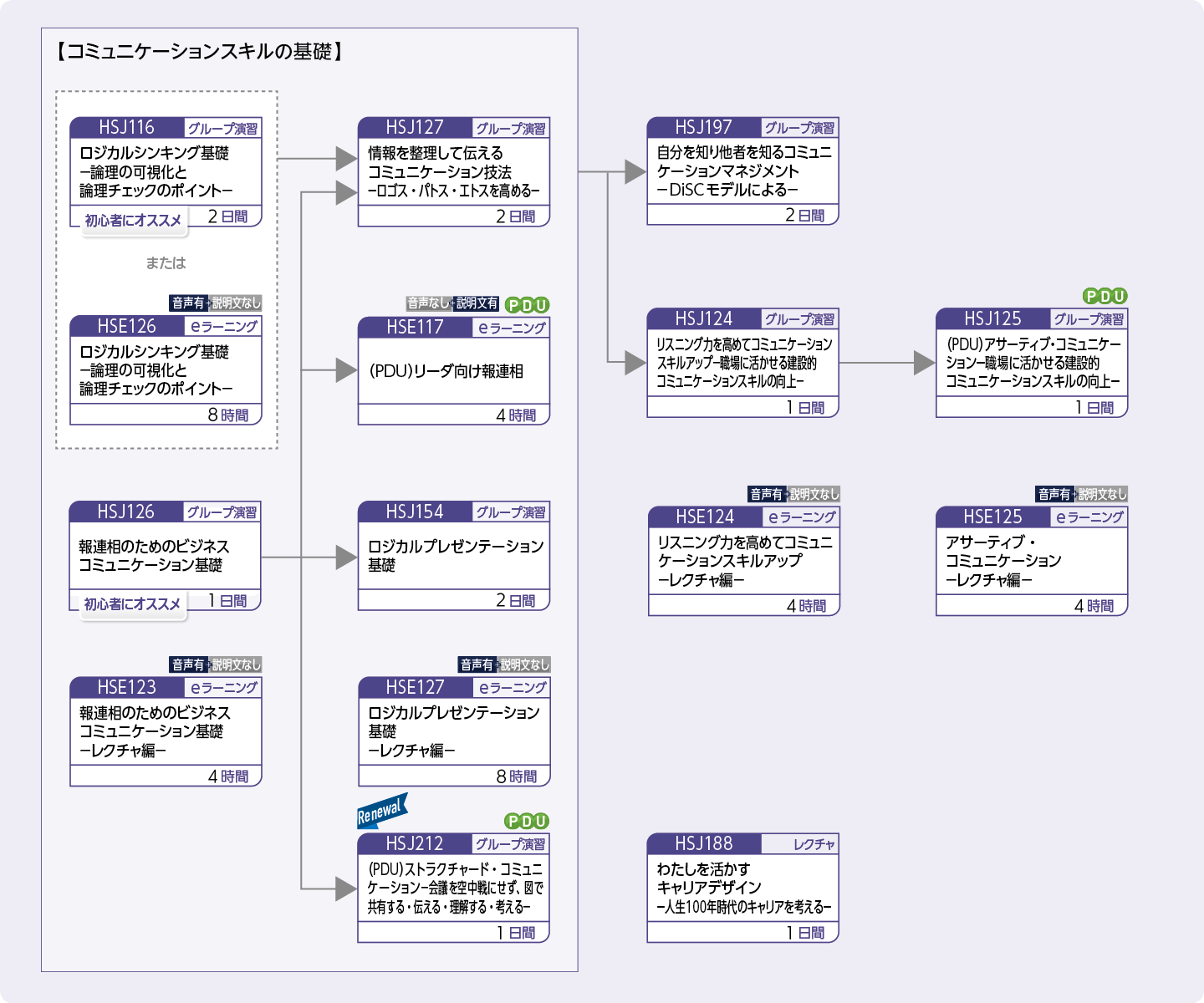Click グループ演習 label on HSJ125

1089,319
